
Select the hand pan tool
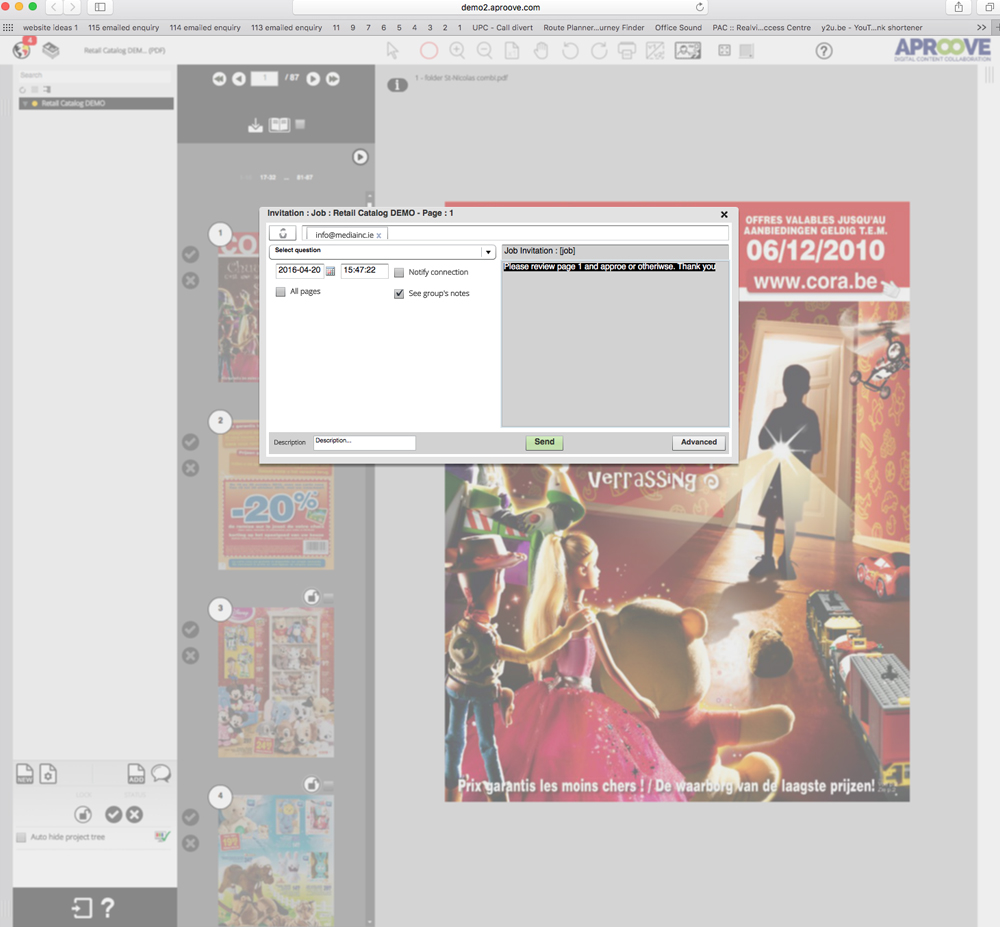(540, 51)
